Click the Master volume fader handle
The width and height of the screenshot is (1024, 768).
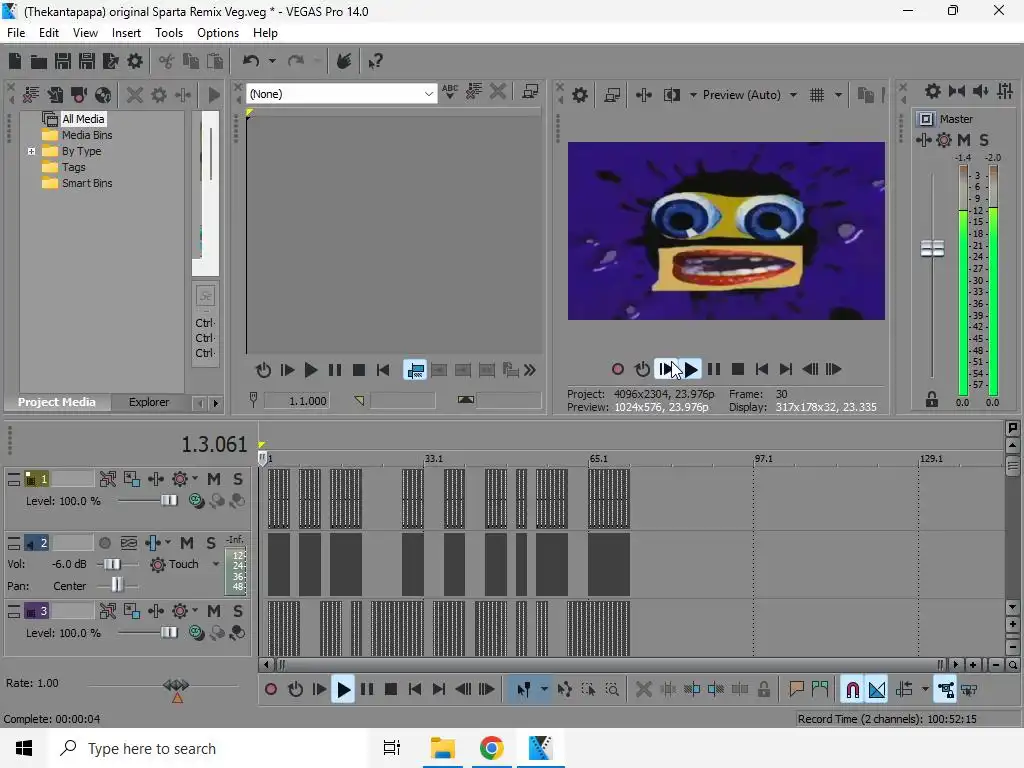click(932, 249)
